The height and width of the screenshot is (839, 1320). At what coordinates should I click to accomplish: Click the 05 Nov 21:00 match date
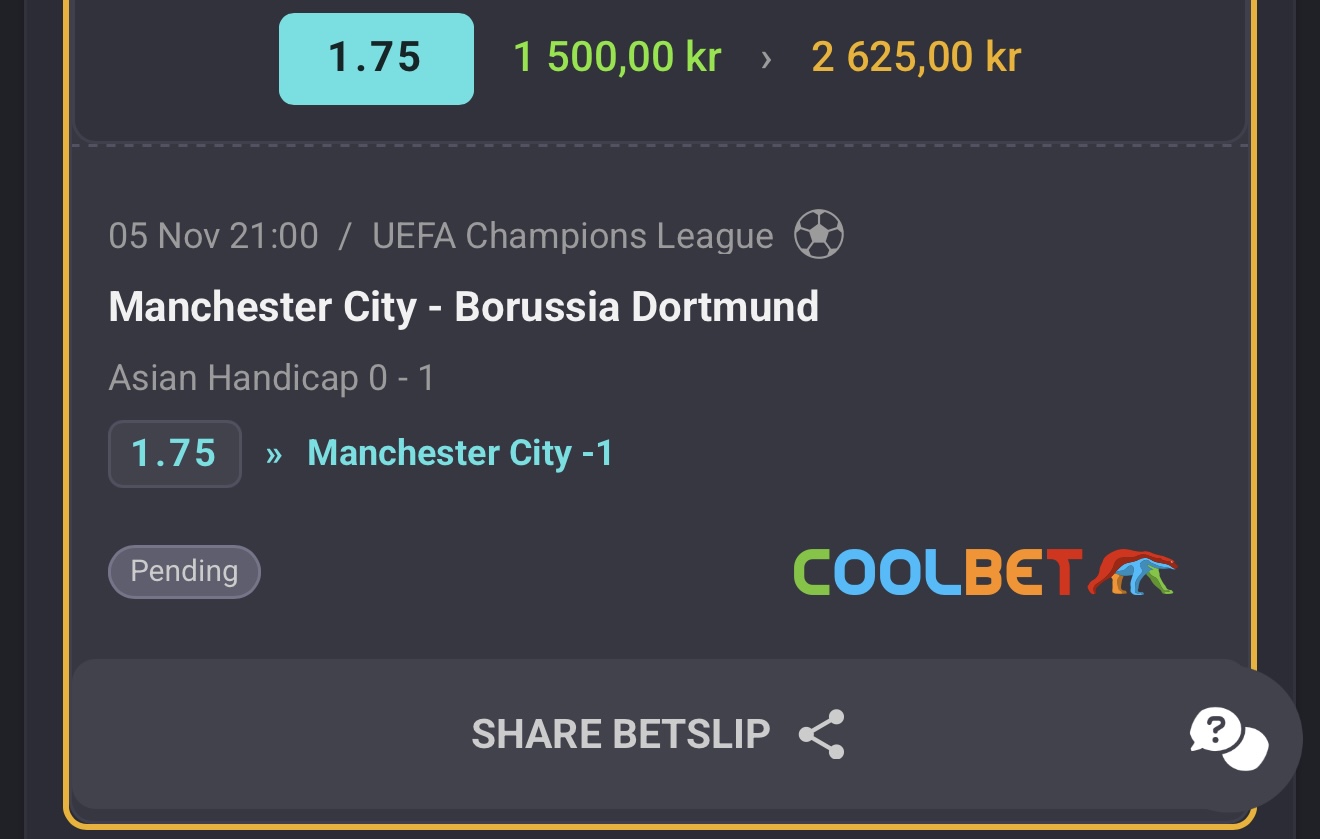(x=214, y=236)
